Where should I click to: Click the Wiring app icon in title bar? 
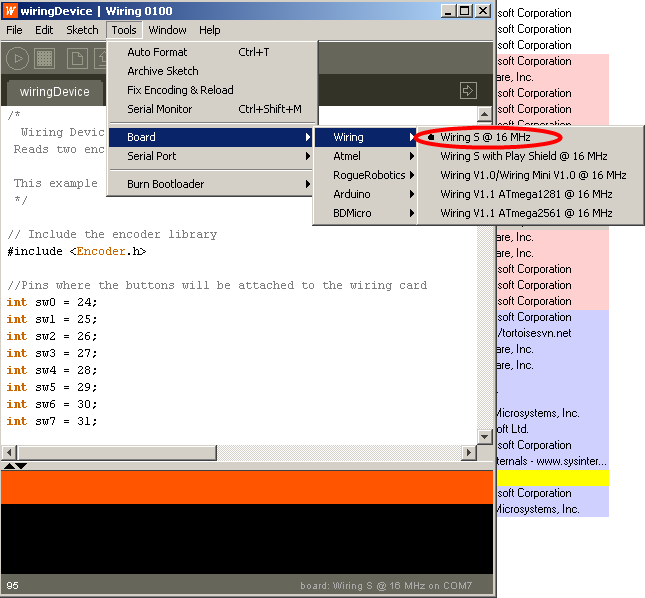pyautogui.click(x=10, y=11)
